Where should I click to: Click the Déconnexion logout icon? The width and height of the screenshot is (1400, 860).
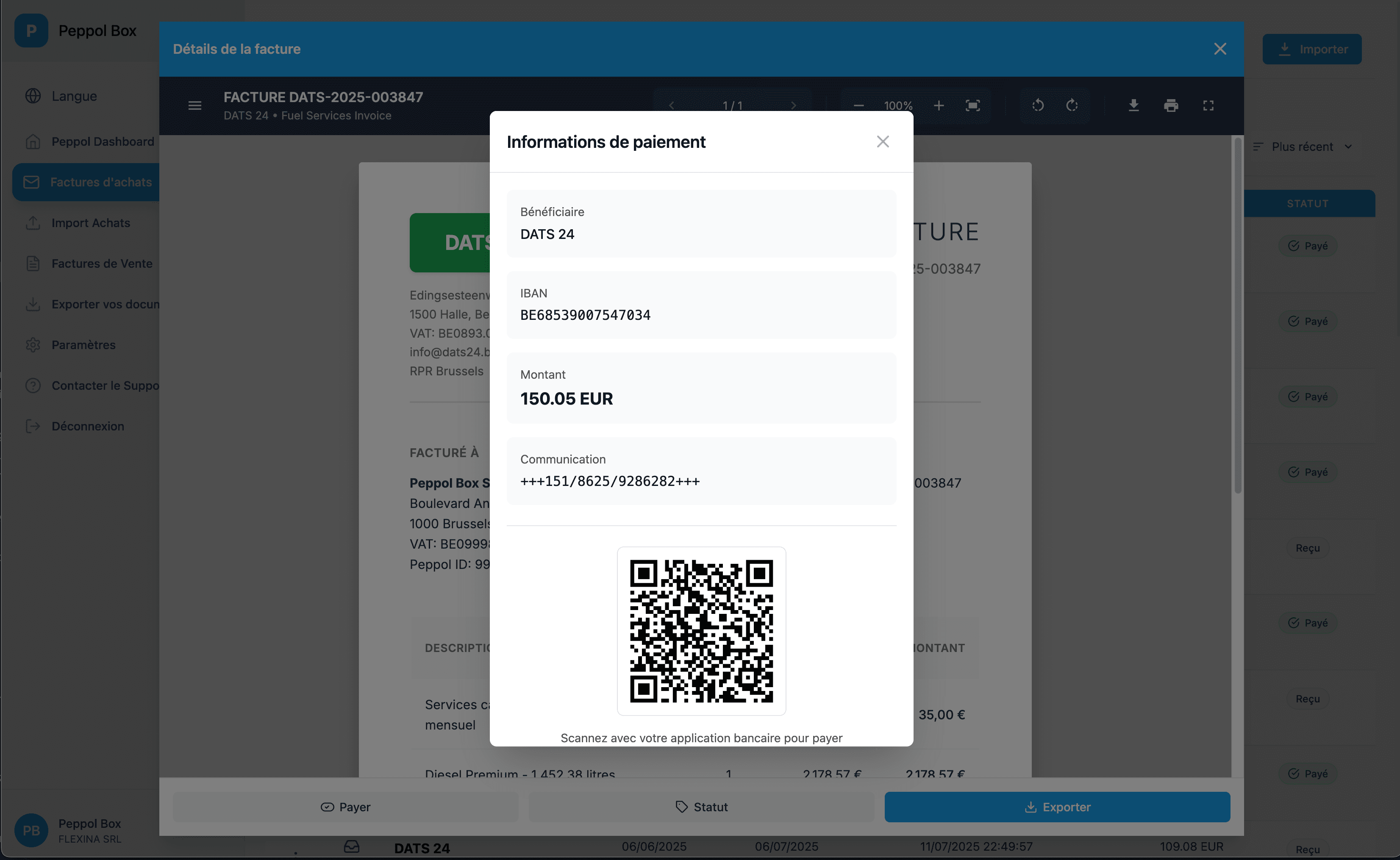[x=33, y=426]
